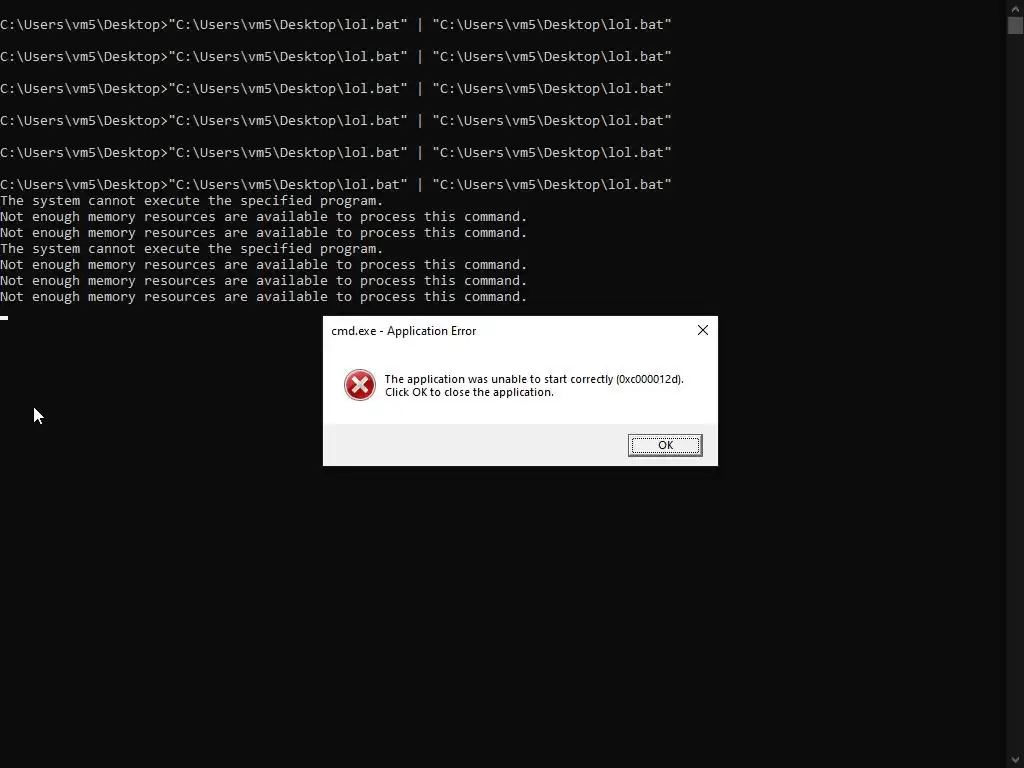This screenshot has width=1024, height=768.
Task: Click 'Click OK to close the application' text
Action: pyautogui.click(x=469, y=392)
